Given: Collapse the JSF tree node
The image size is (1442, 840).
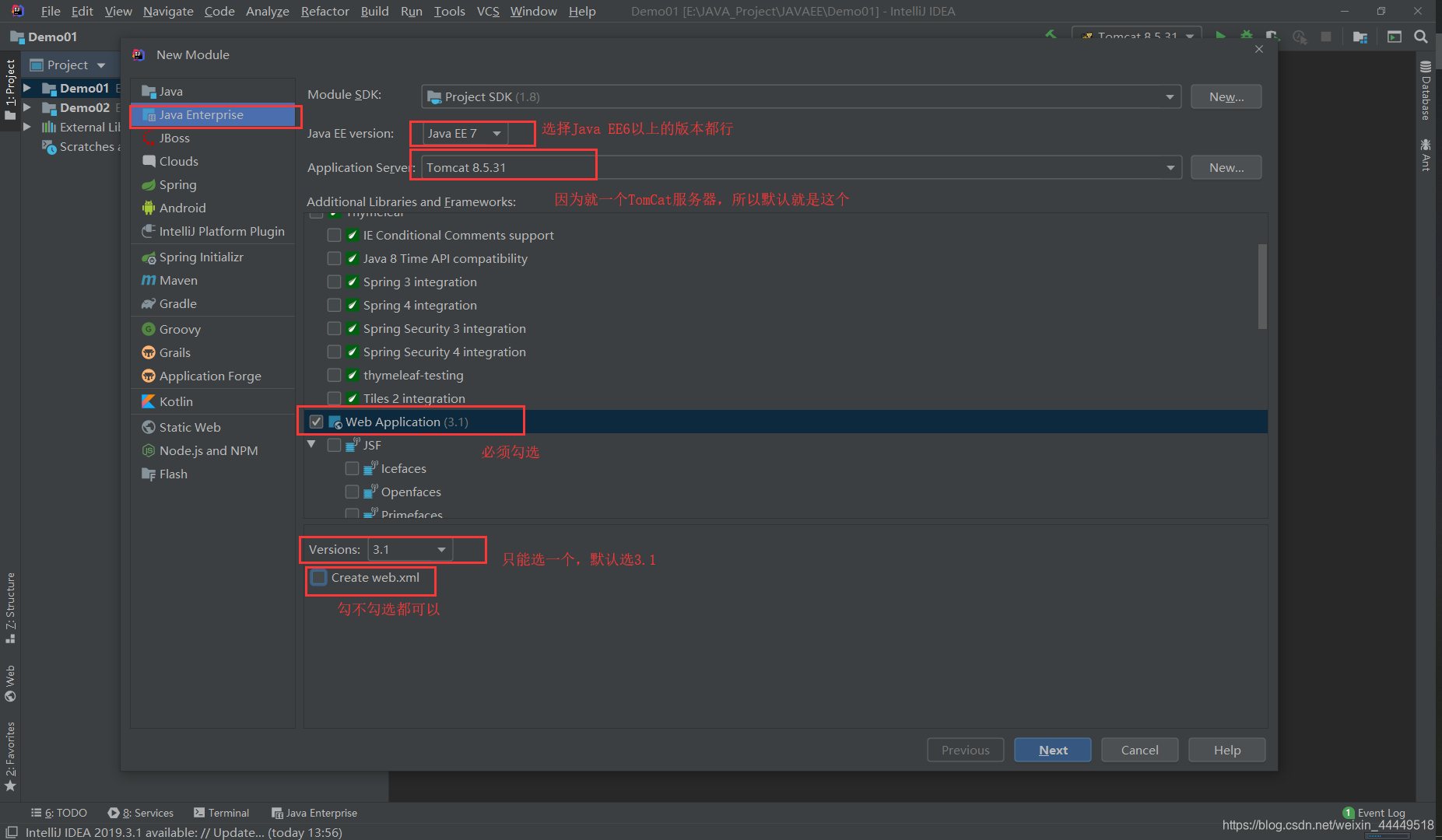Looking at the screenshot, I should pyautogui.click(x=312, y=444).
